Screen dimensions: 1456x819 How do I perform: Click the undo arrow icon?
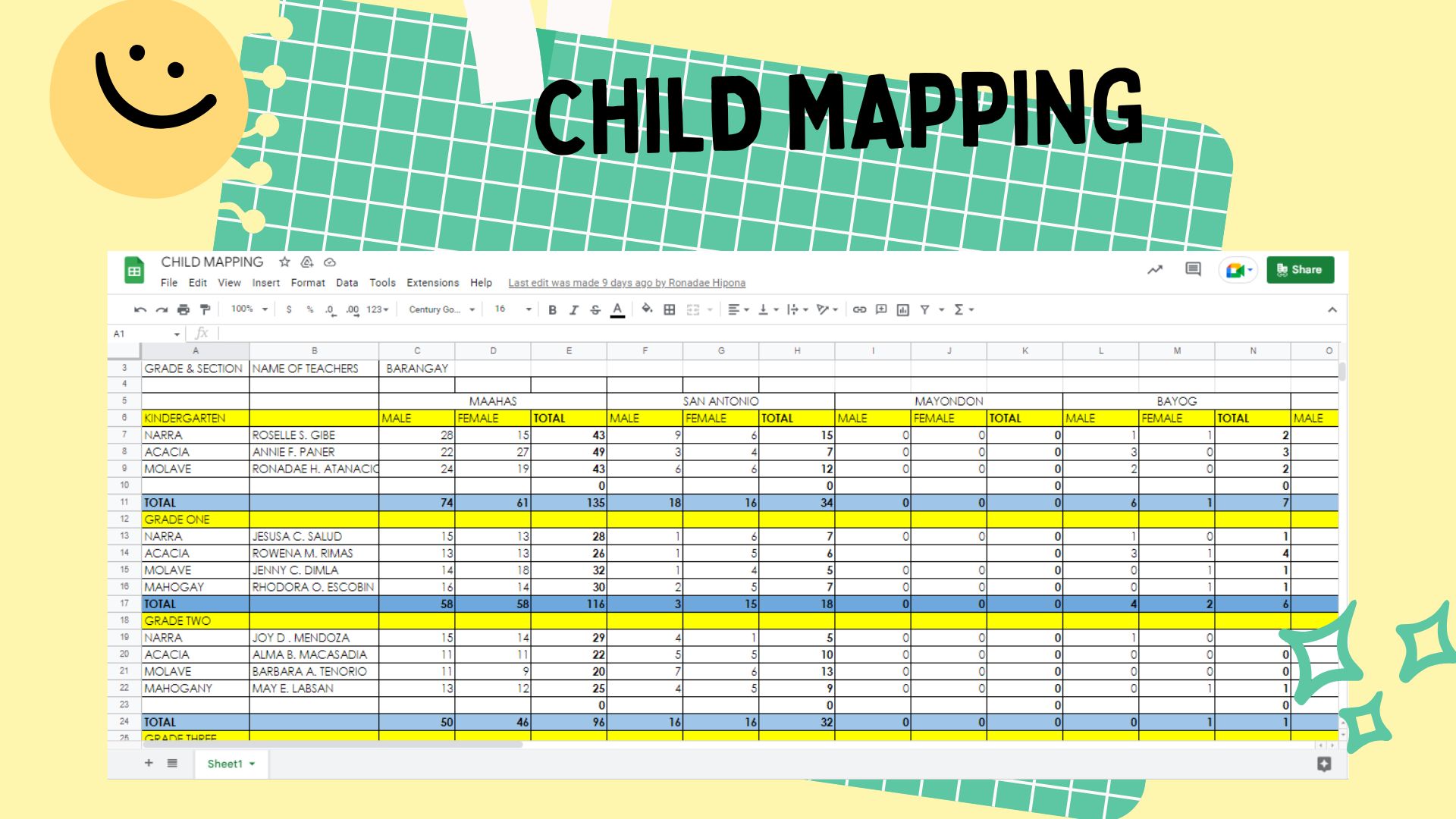[140, 309]
